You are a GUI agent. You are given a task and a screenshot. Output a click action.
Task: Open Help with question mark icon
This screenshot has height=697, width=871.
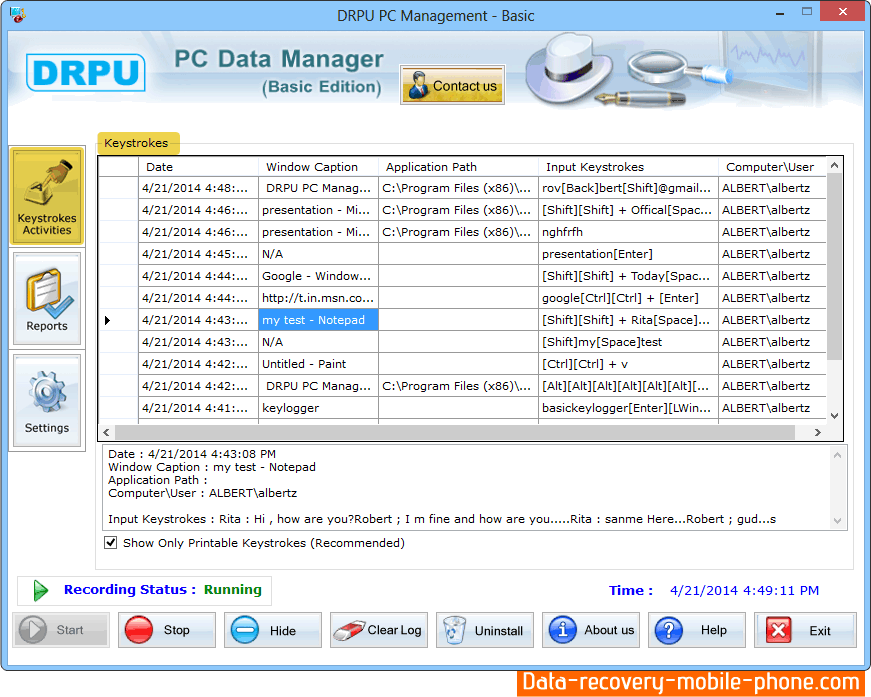pyautogui.click(x=697, y=630)
